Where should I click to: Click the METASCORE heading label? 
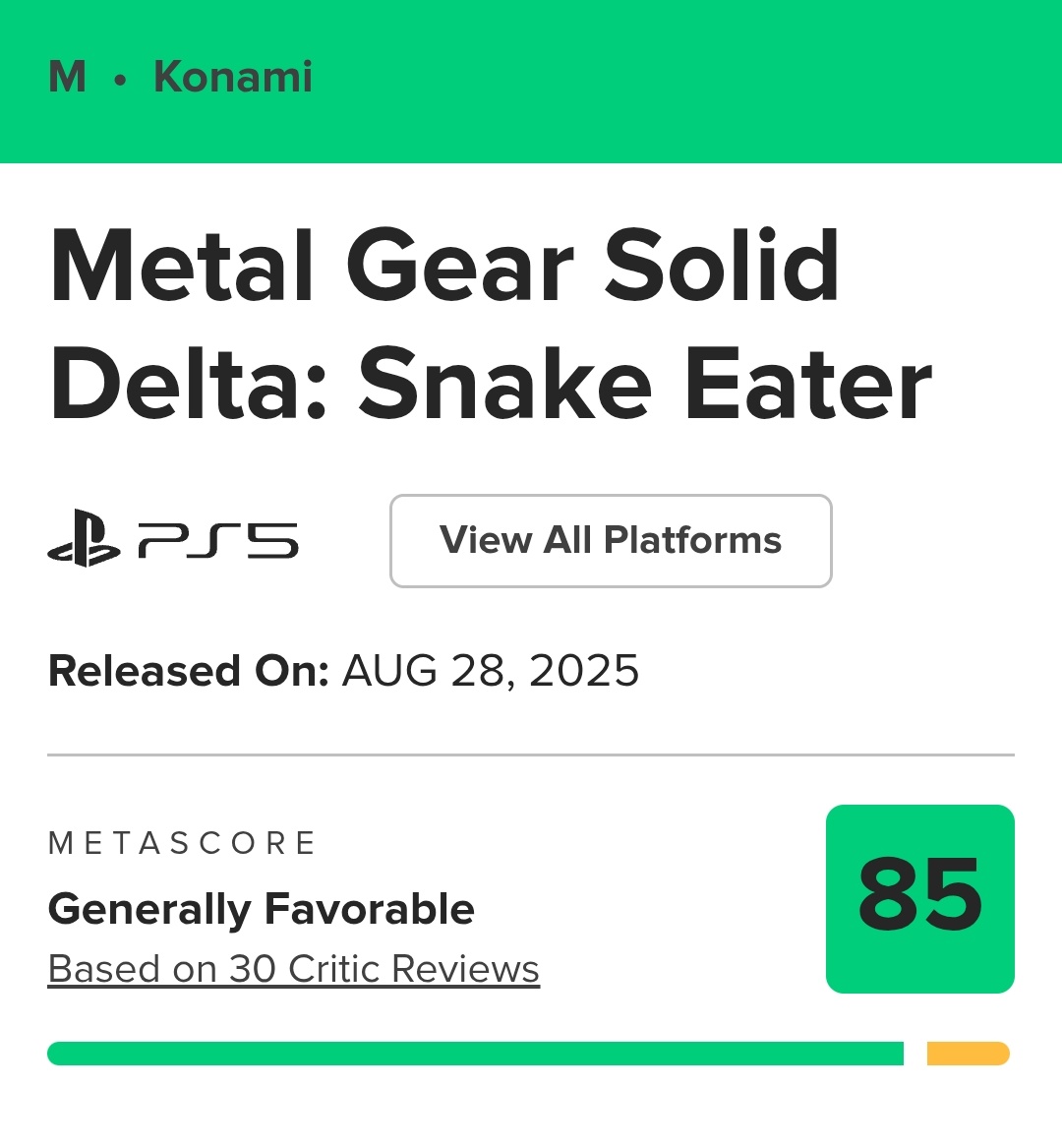[x=182, y=843]
